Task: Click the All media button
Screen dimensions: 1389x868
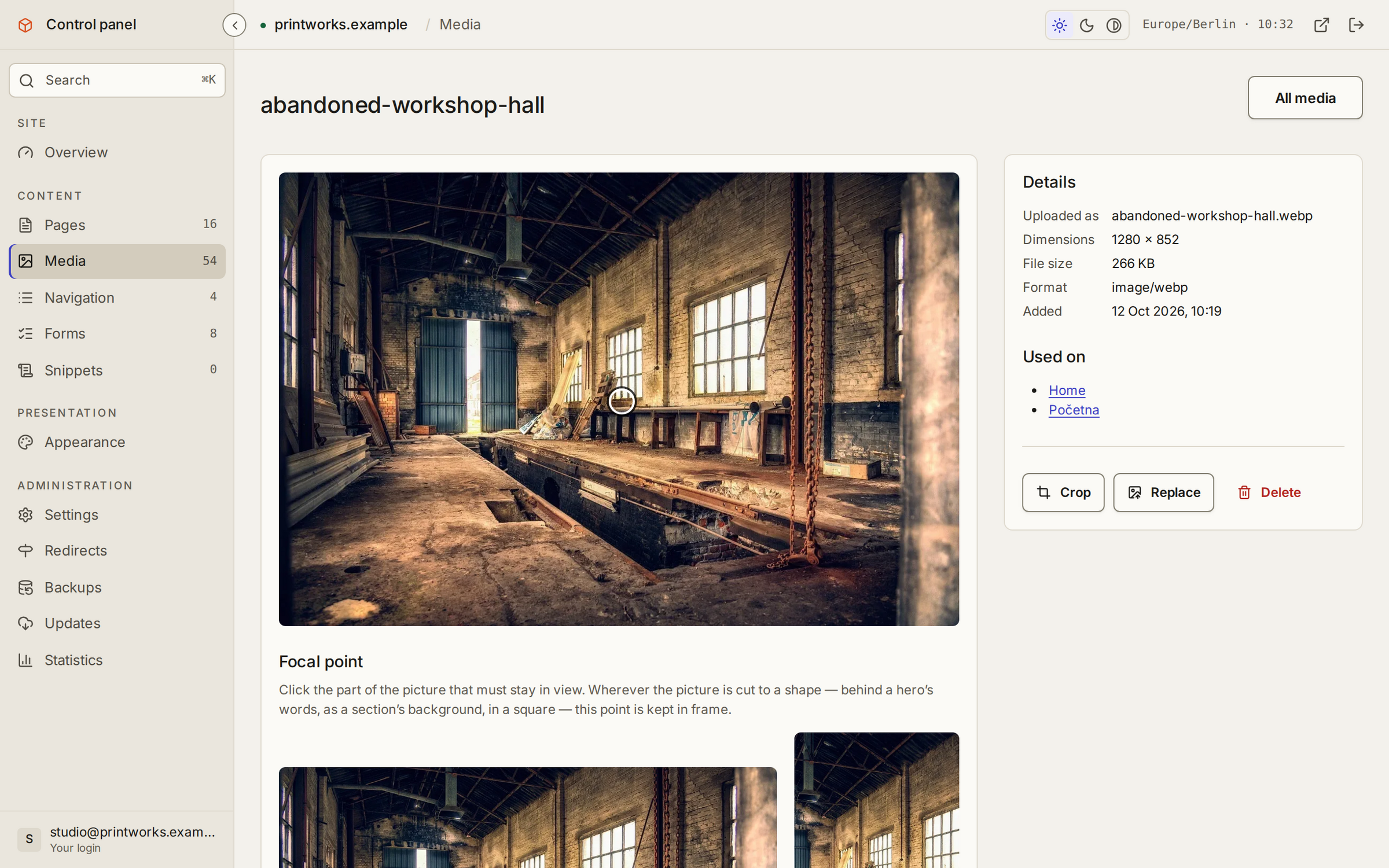Action: coord(1305,98)
